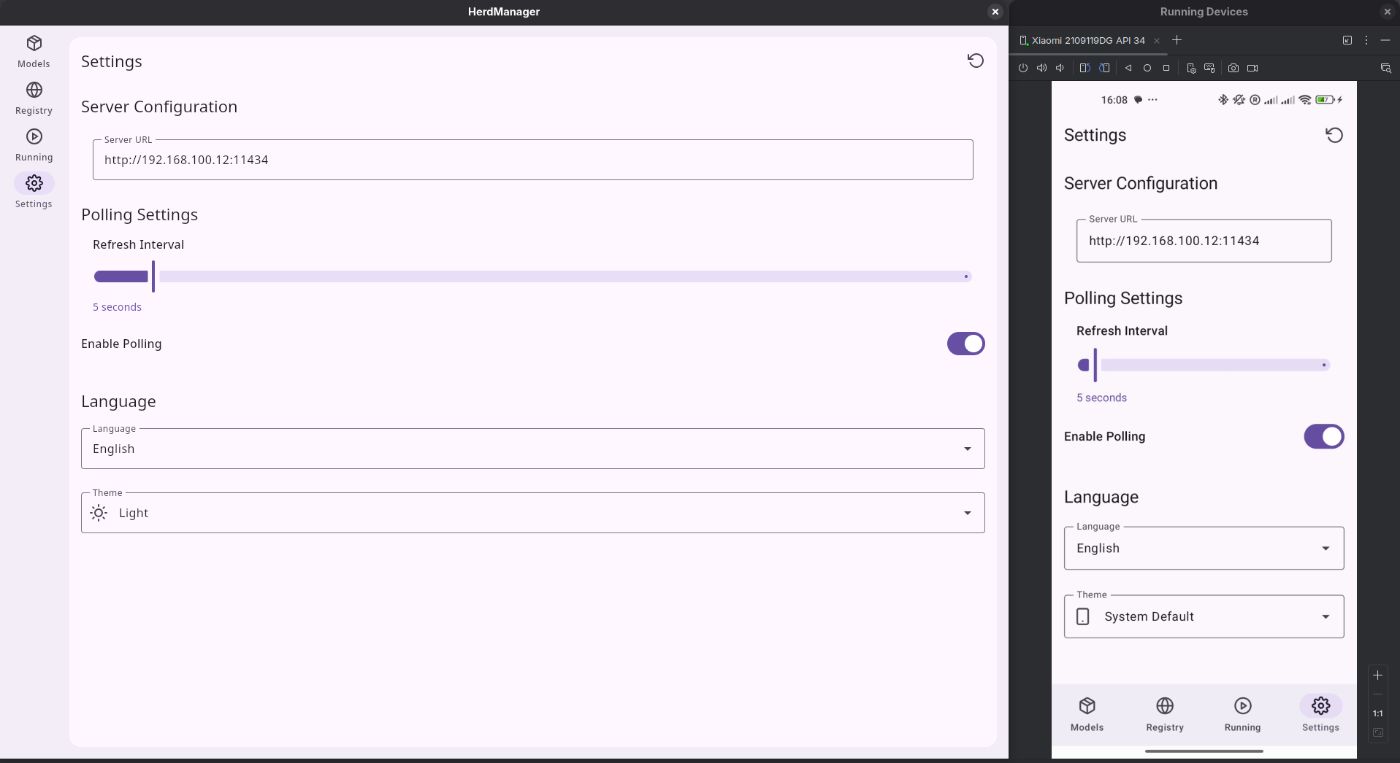Image resolution: width=1400 pixels, height=763 pixels.
Task: Select Registry from the left sidebar
Action: point(33,97)
